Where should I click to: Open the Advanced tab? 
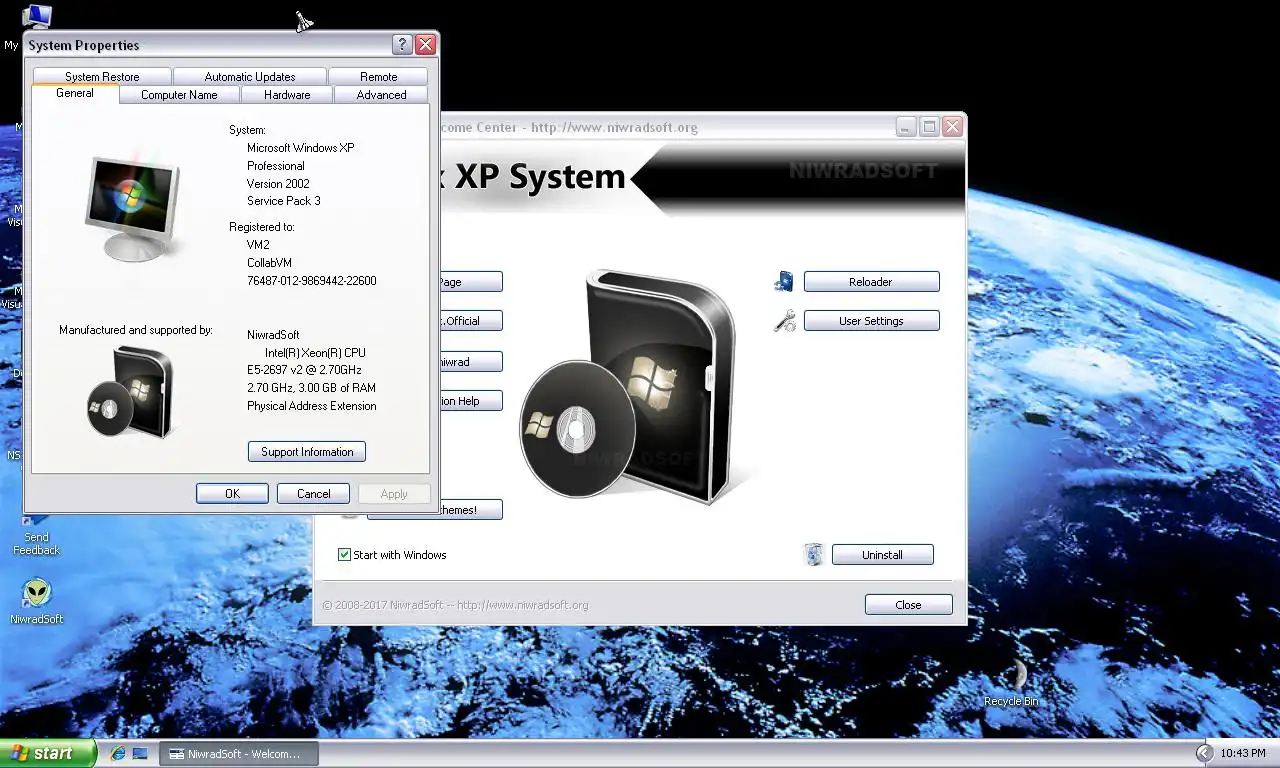click(381, 95)
